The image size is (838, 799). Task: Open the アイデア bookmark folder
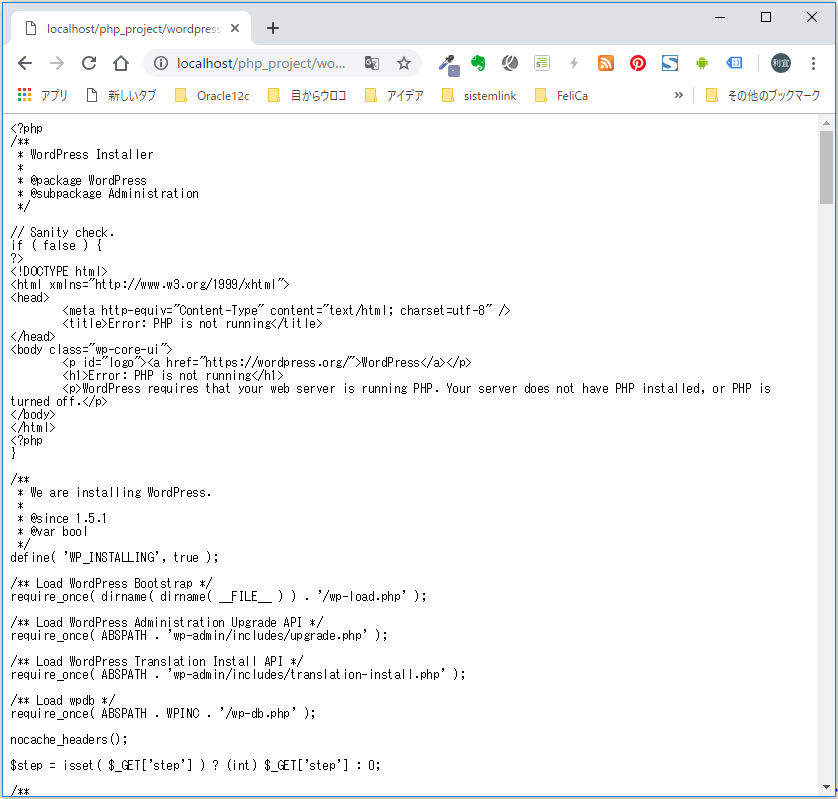[394, 96]
